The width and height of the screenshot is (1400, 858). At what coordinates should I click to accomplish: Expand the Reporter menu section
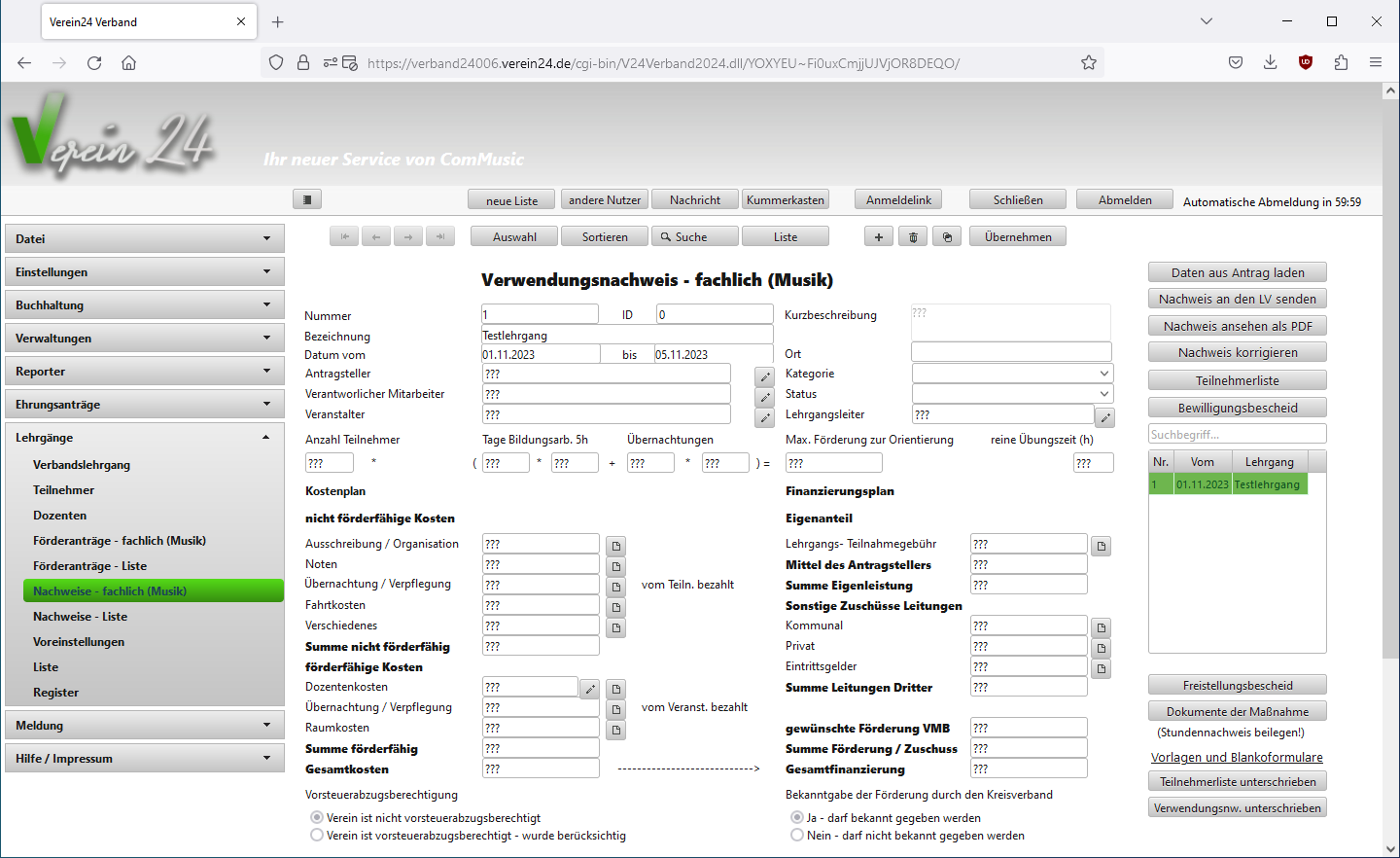[x=145, y=371]
